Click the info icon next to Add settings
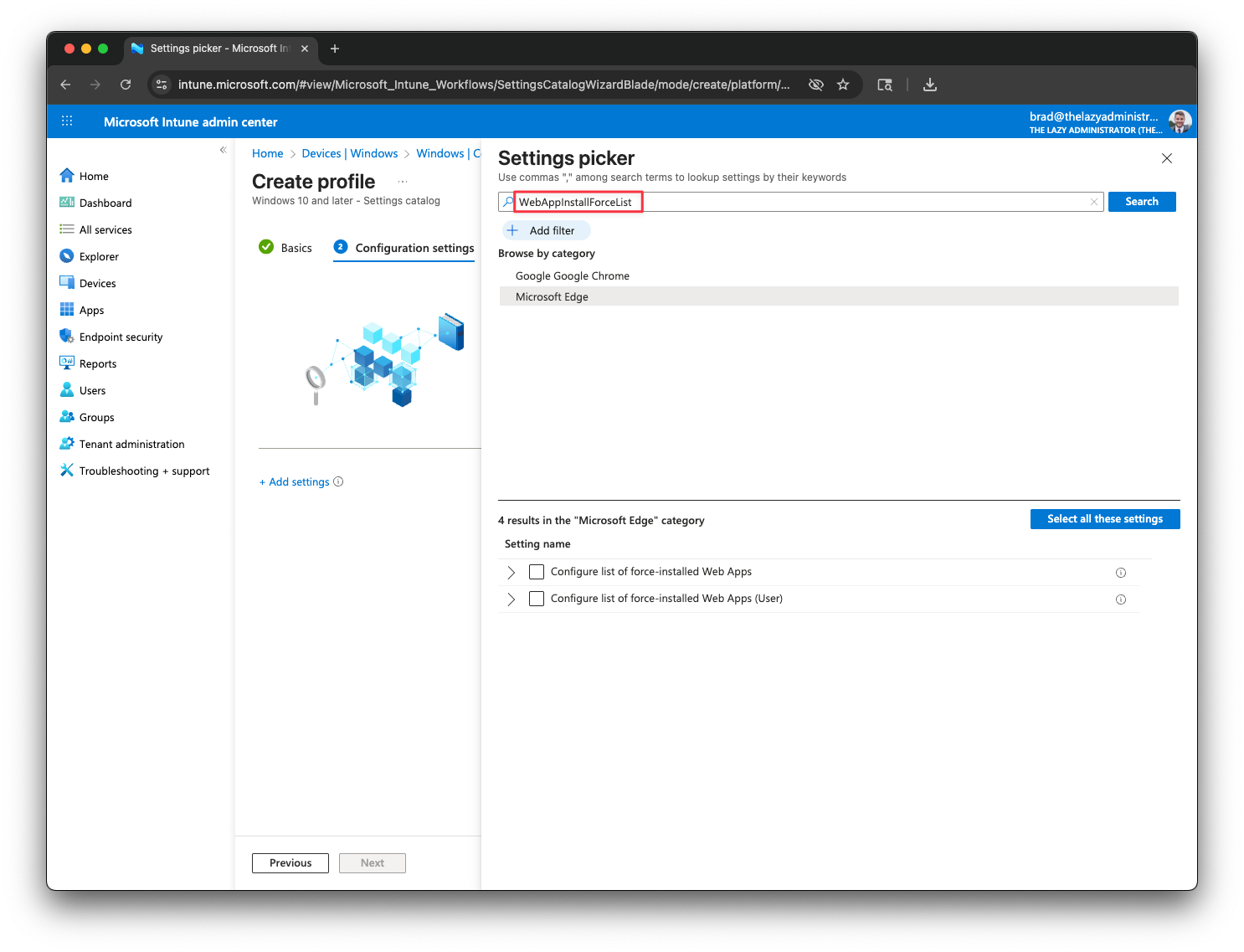 [338, 481]
